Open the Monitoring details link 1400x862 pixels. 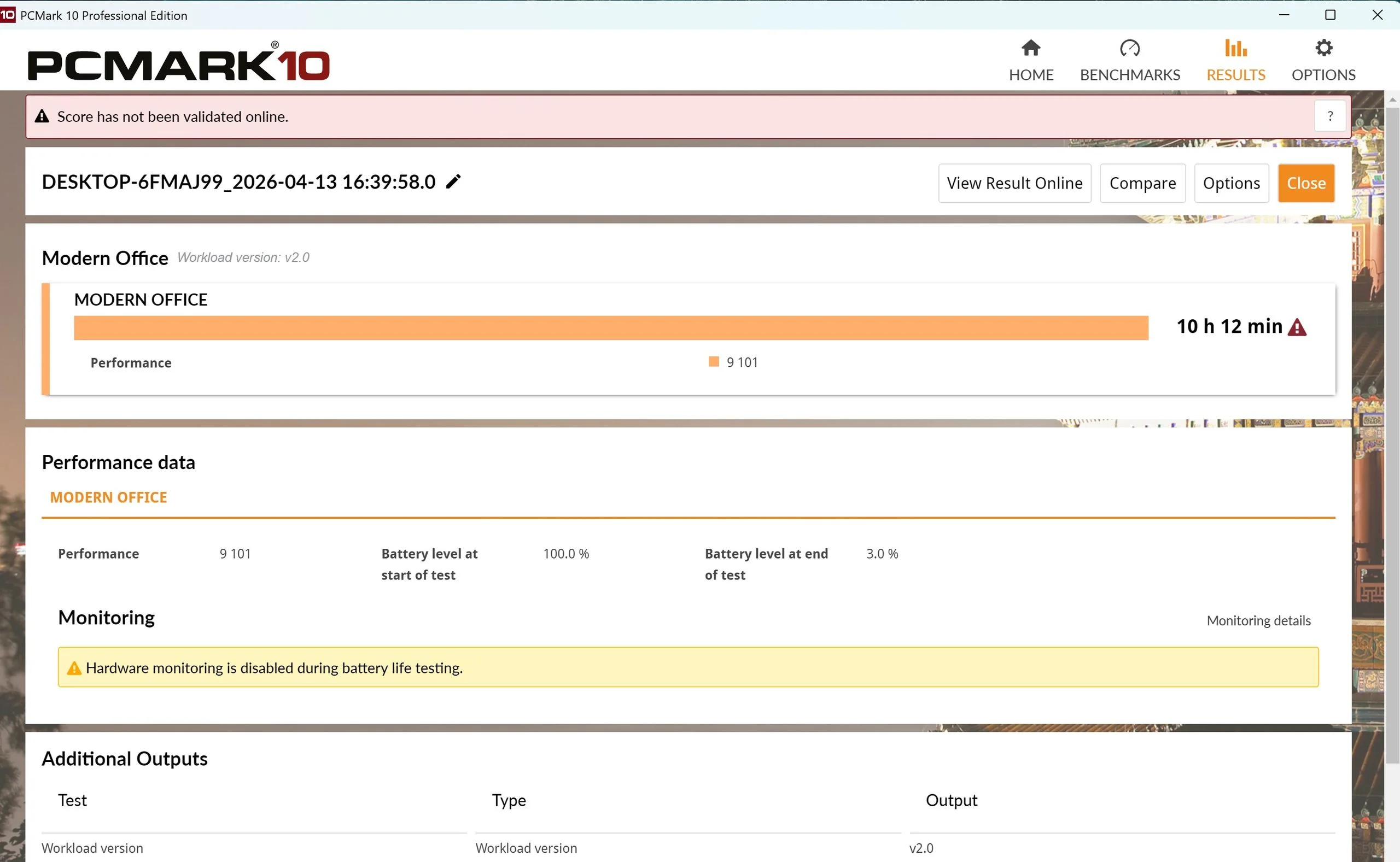pyautogui.click(x=1258, y=620)
